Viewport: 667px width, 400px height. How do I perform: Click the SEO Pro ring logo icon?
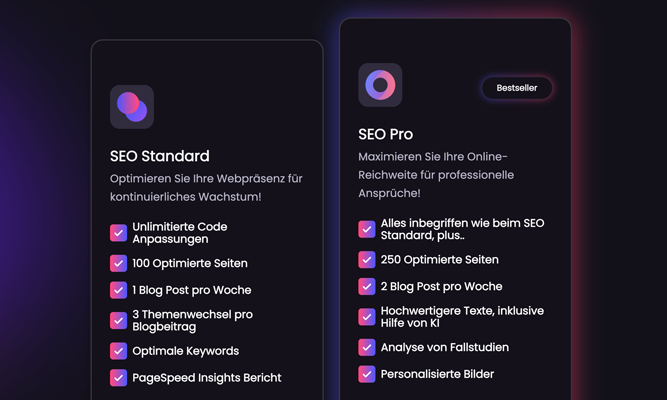380,85
